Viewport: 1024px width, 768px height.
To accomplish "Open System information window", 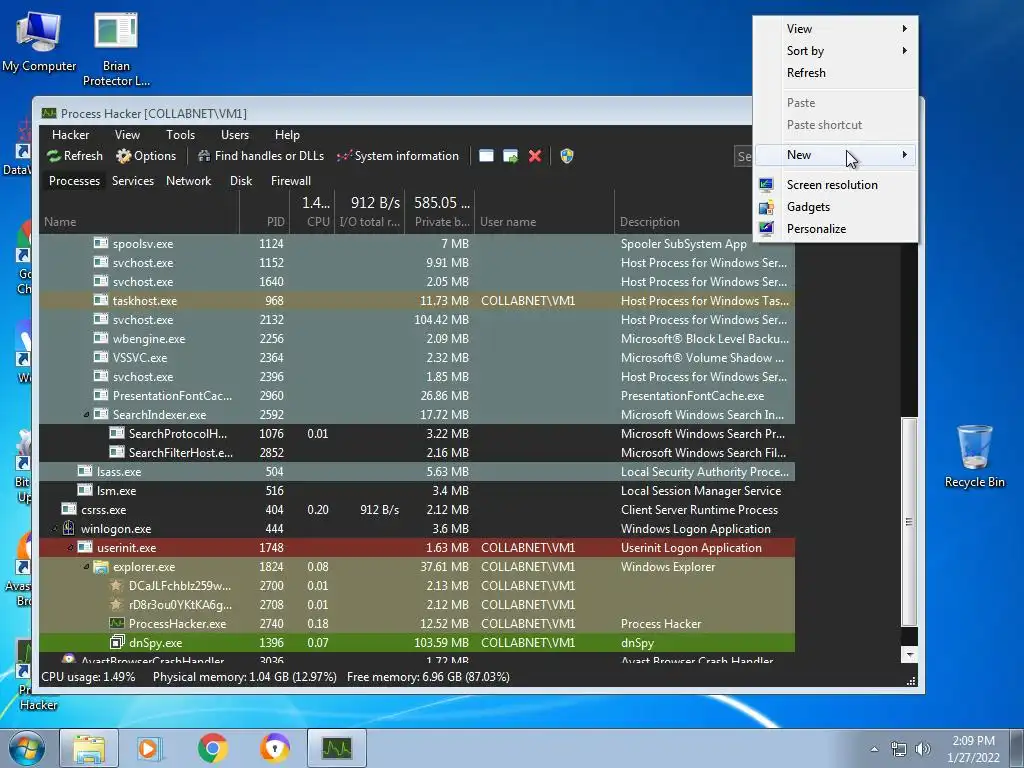I will 398,156.
